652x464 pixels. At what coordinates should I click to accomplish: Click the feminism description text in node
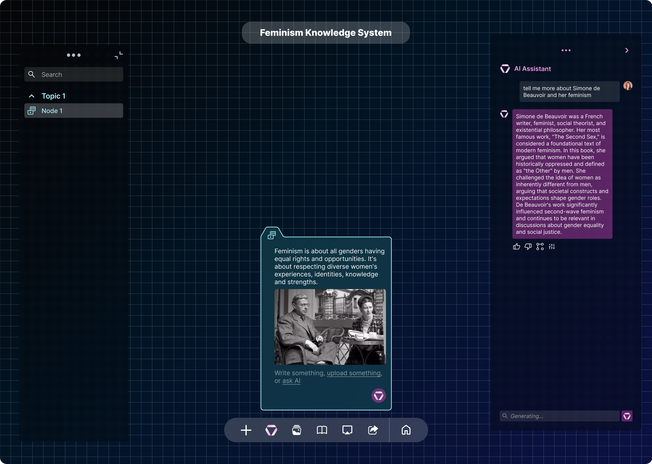tap(329, 267)
